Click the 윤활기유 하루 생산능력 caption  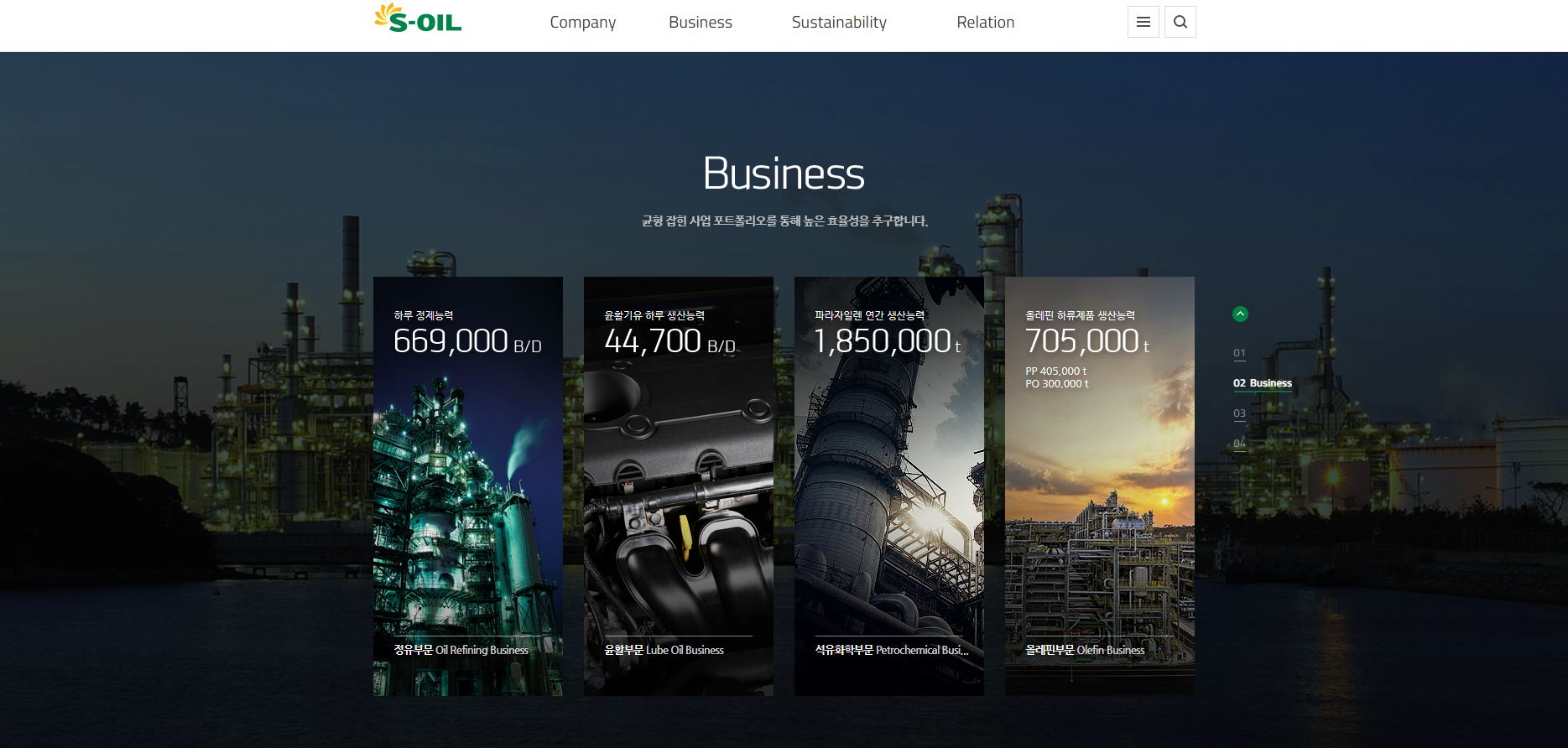(654, 315)
